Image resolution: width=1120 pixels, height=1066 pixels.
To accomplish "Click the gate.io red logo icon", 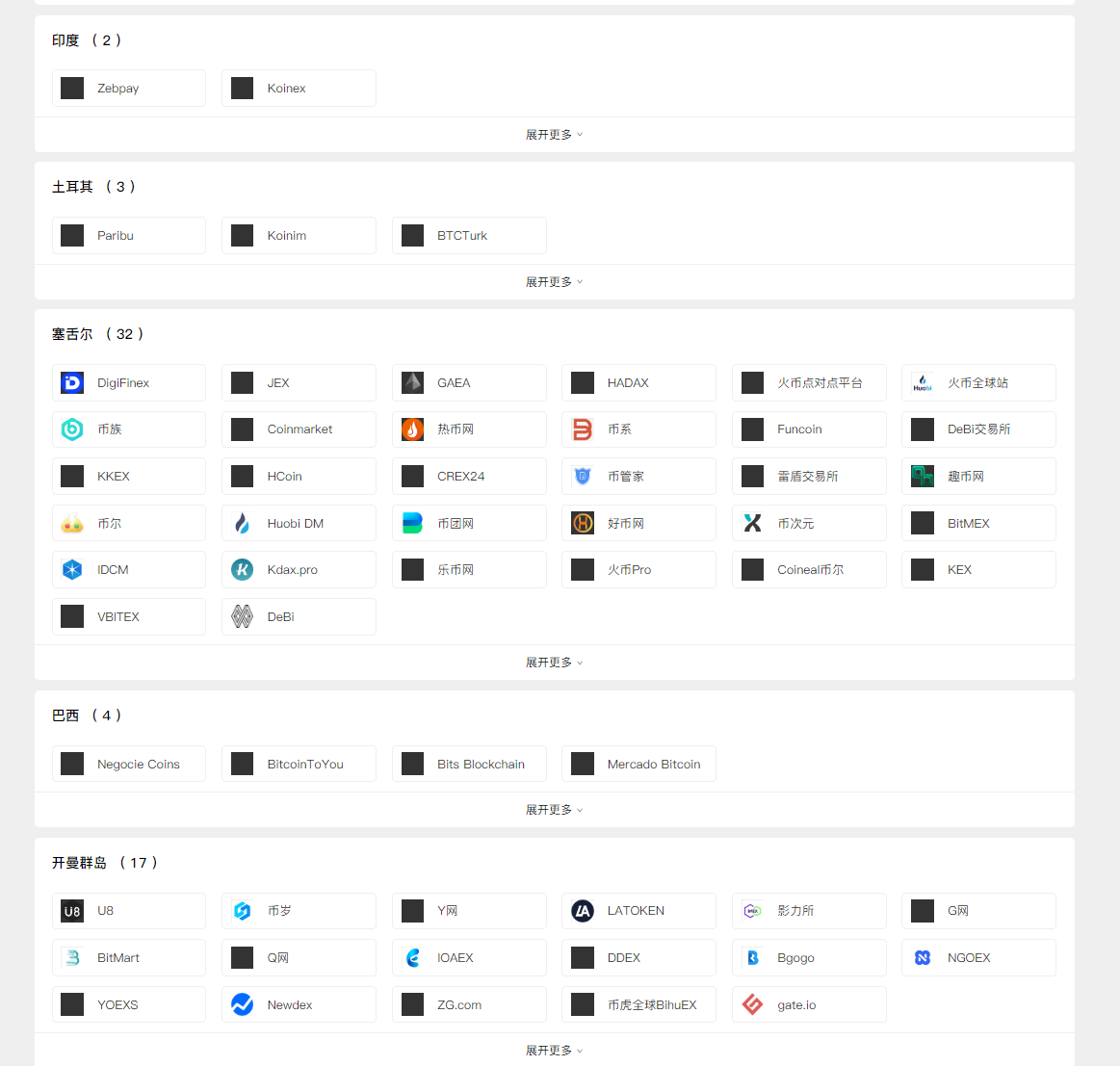I will (x=753, y=1004).
